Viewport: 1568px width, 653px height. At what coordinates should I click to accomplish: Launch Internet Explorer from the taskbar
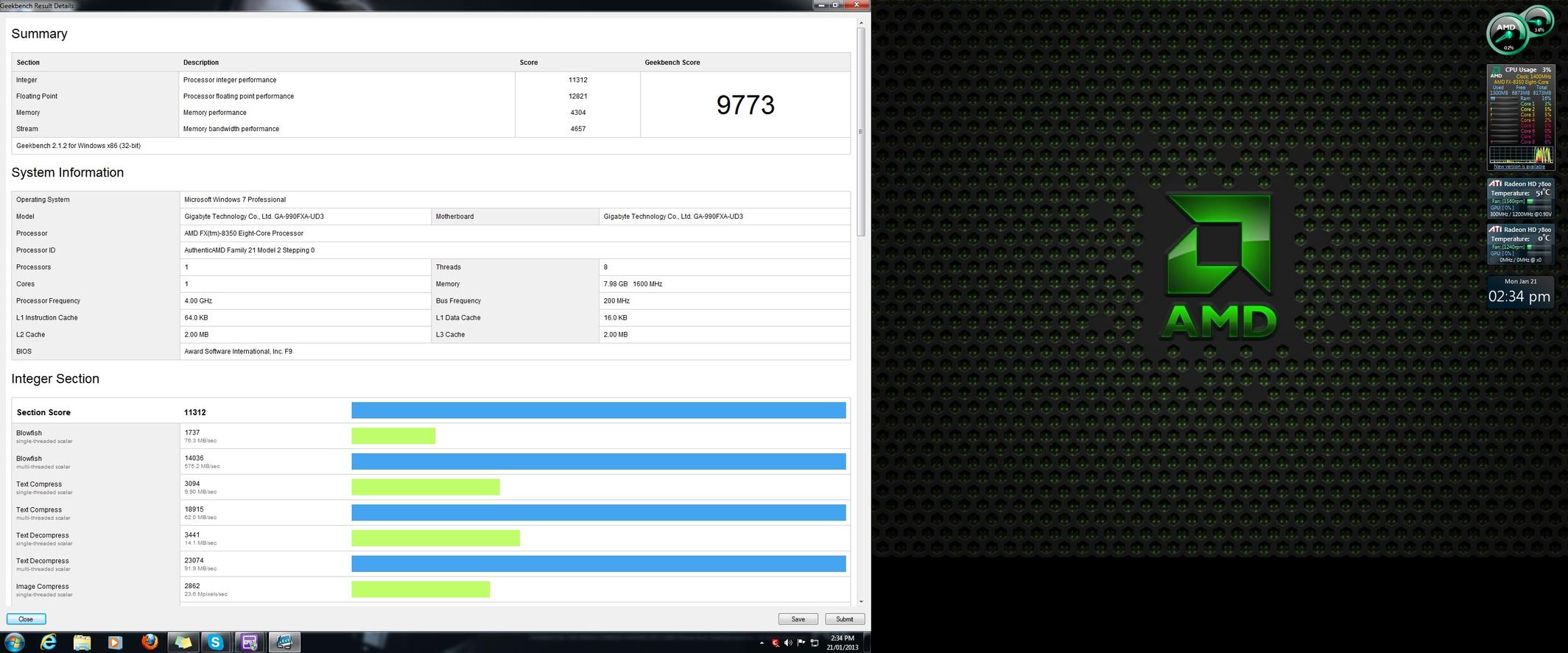49,642
